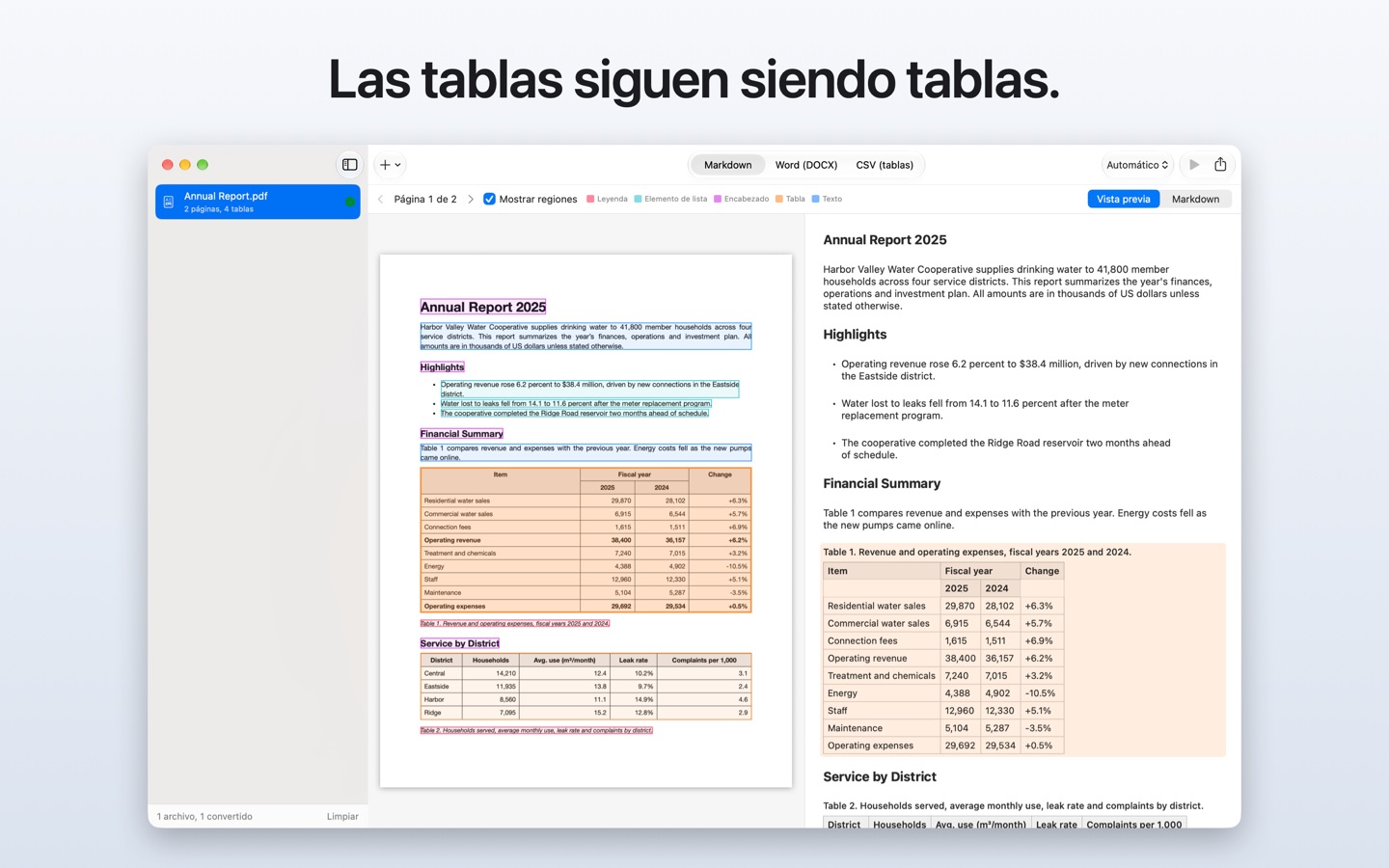Go to the previous page chevron
This screenshot has height=868, width=1389.
[x=381, y=200]
